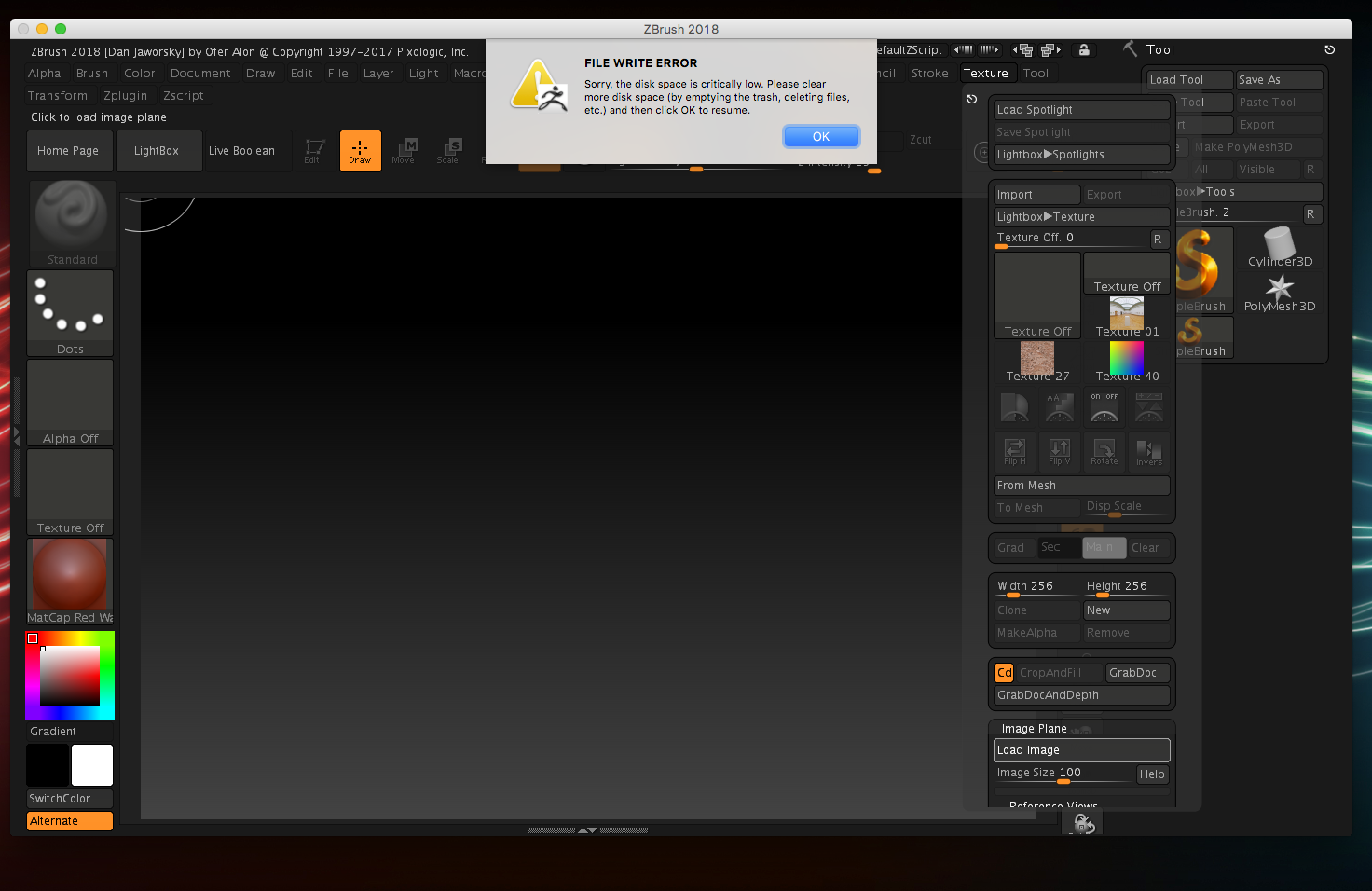This screenshot has width=1372, height=891.
Task: Open the Stroke menu
Action: pos(930,74)
